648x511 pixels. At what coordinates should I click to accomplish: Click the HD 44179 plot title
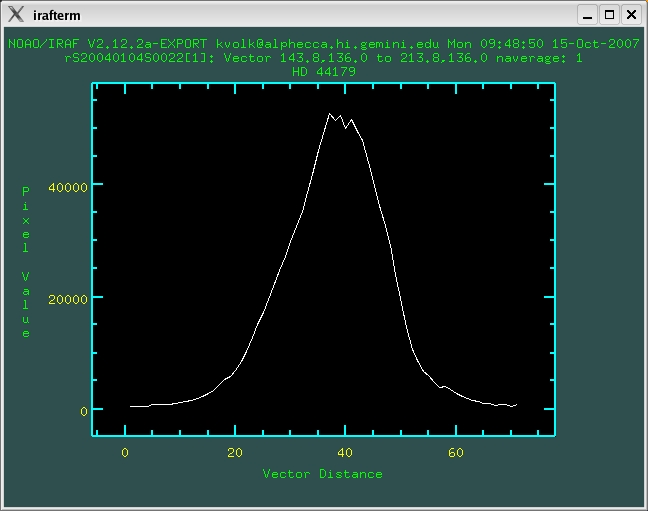[324, 72]
